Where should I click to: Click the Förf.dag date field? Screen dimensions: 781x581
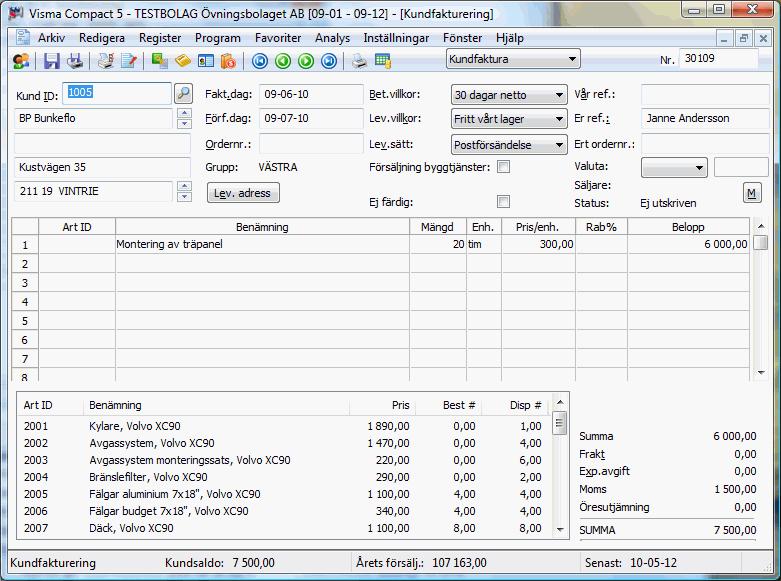(311, 119)
